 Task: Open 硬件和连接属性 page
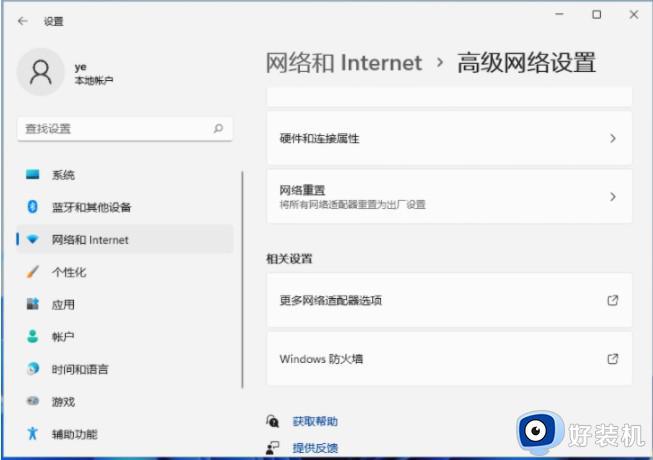pyautogui.click(x=449, y=138)
